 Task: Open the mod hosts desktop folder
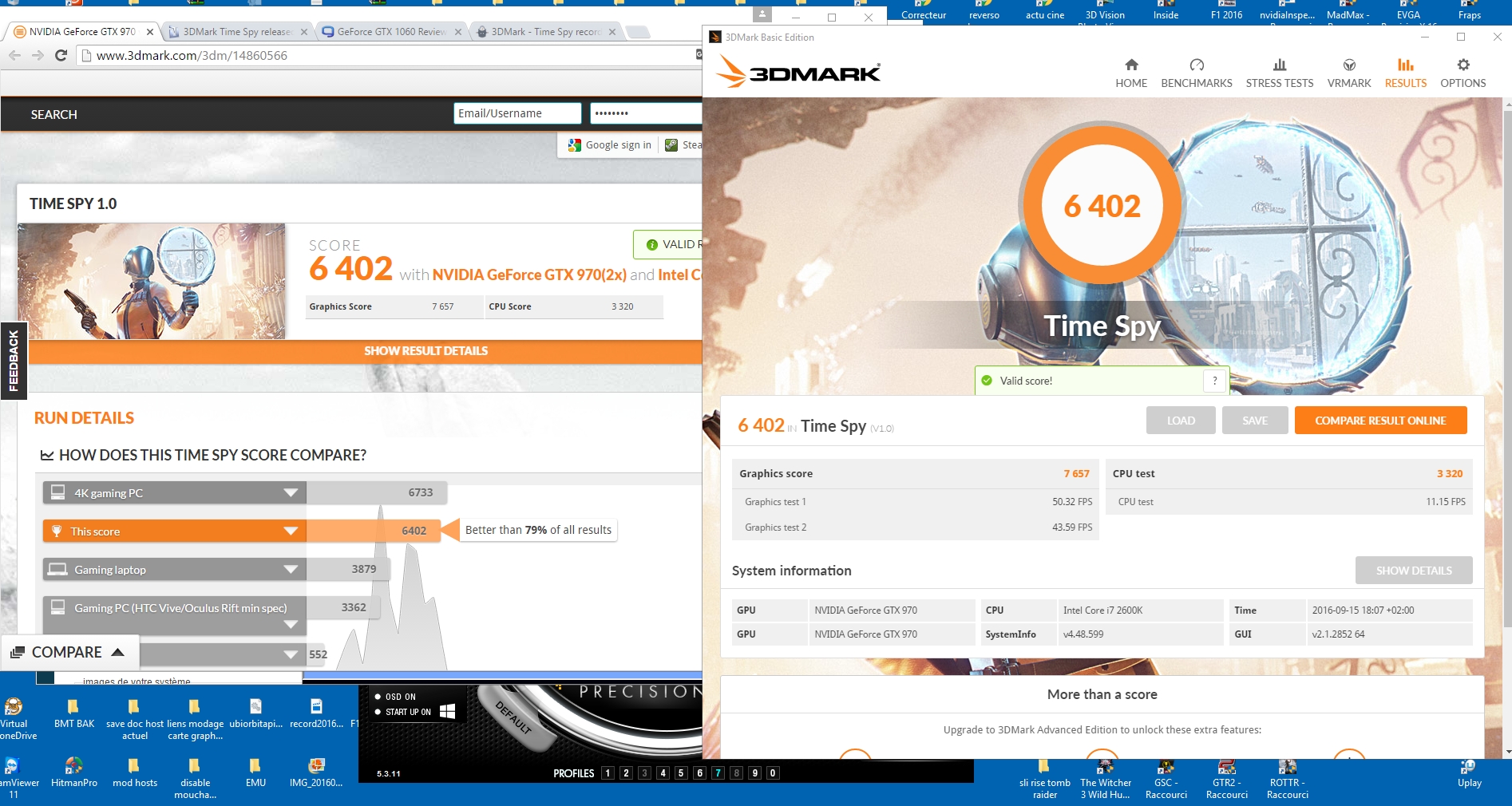[x=134, y=772]
